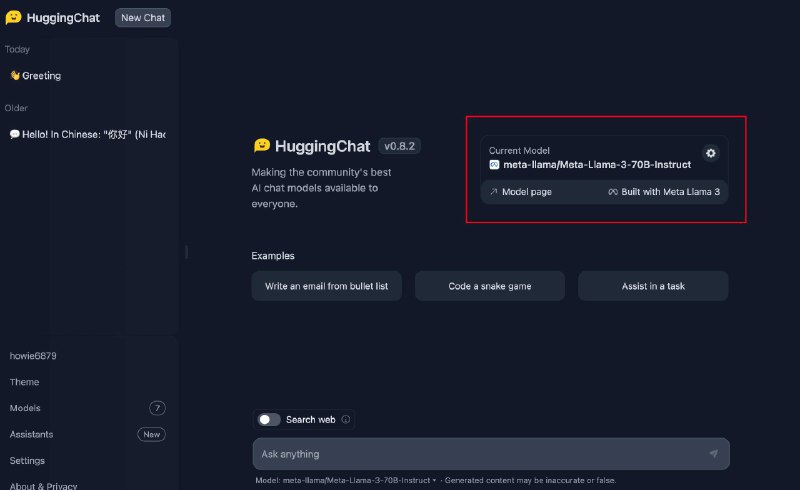Open the Built with Meta Llama 3 link
The image size is (800, 490).
click(x=664, y=192)
